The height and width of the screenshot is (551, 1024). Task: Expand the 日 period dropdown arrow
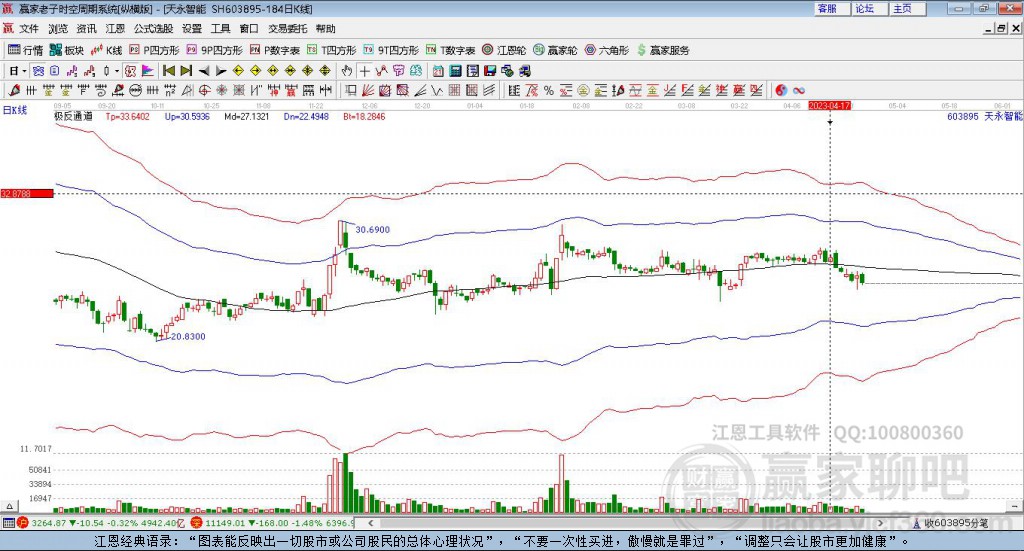click(x=24, y=71)
